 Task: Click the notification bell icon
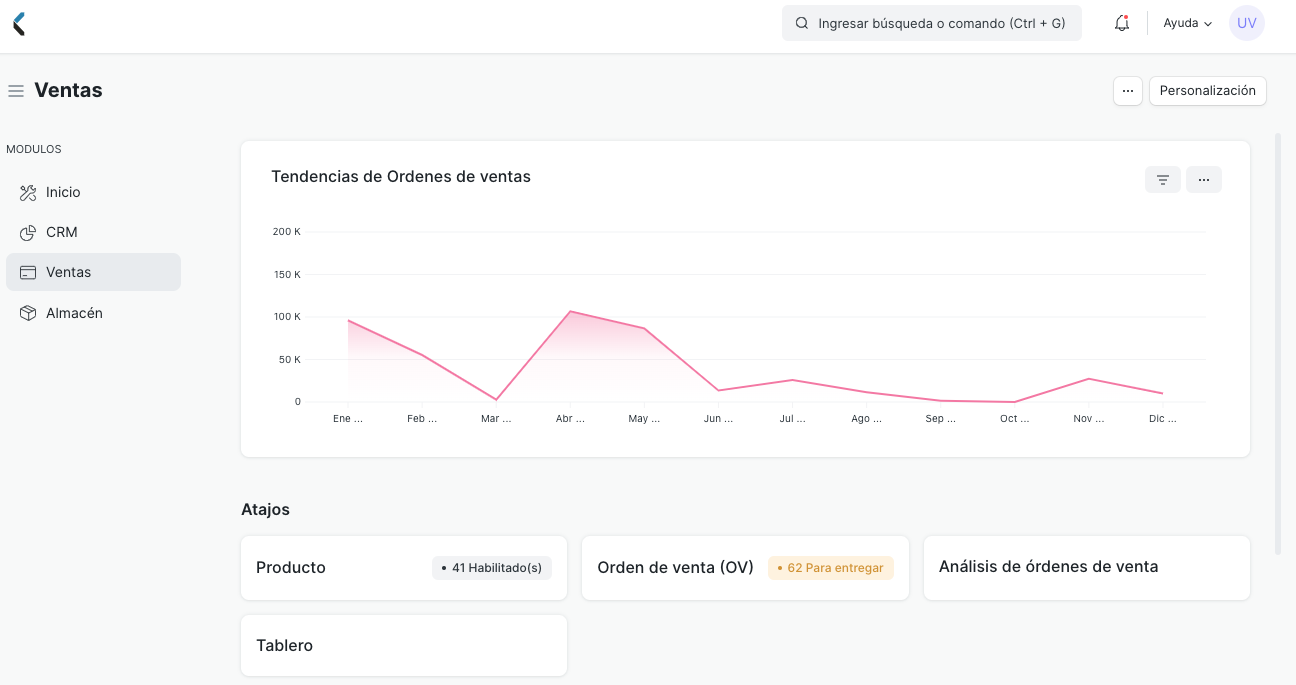tap(1121, 22)
